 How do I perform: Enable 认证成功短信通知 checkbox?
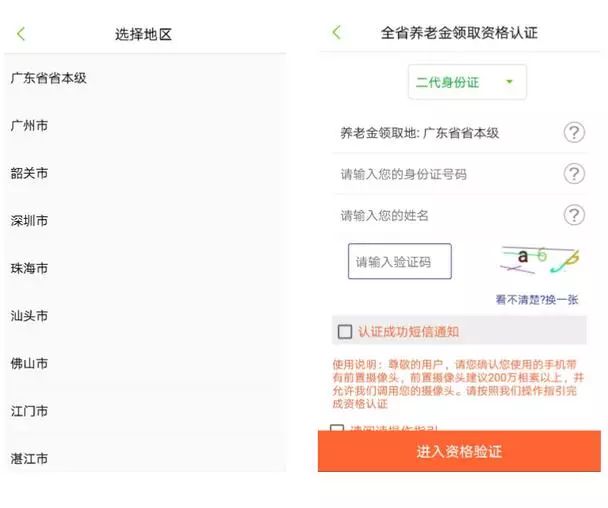pos(345,332)
